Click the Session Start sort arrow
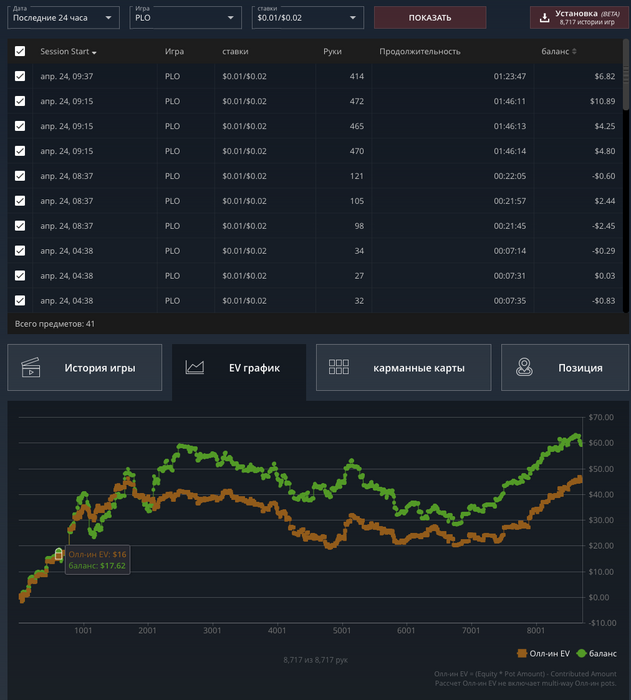The width and height of the screenshot is (631, 700). 94,53
